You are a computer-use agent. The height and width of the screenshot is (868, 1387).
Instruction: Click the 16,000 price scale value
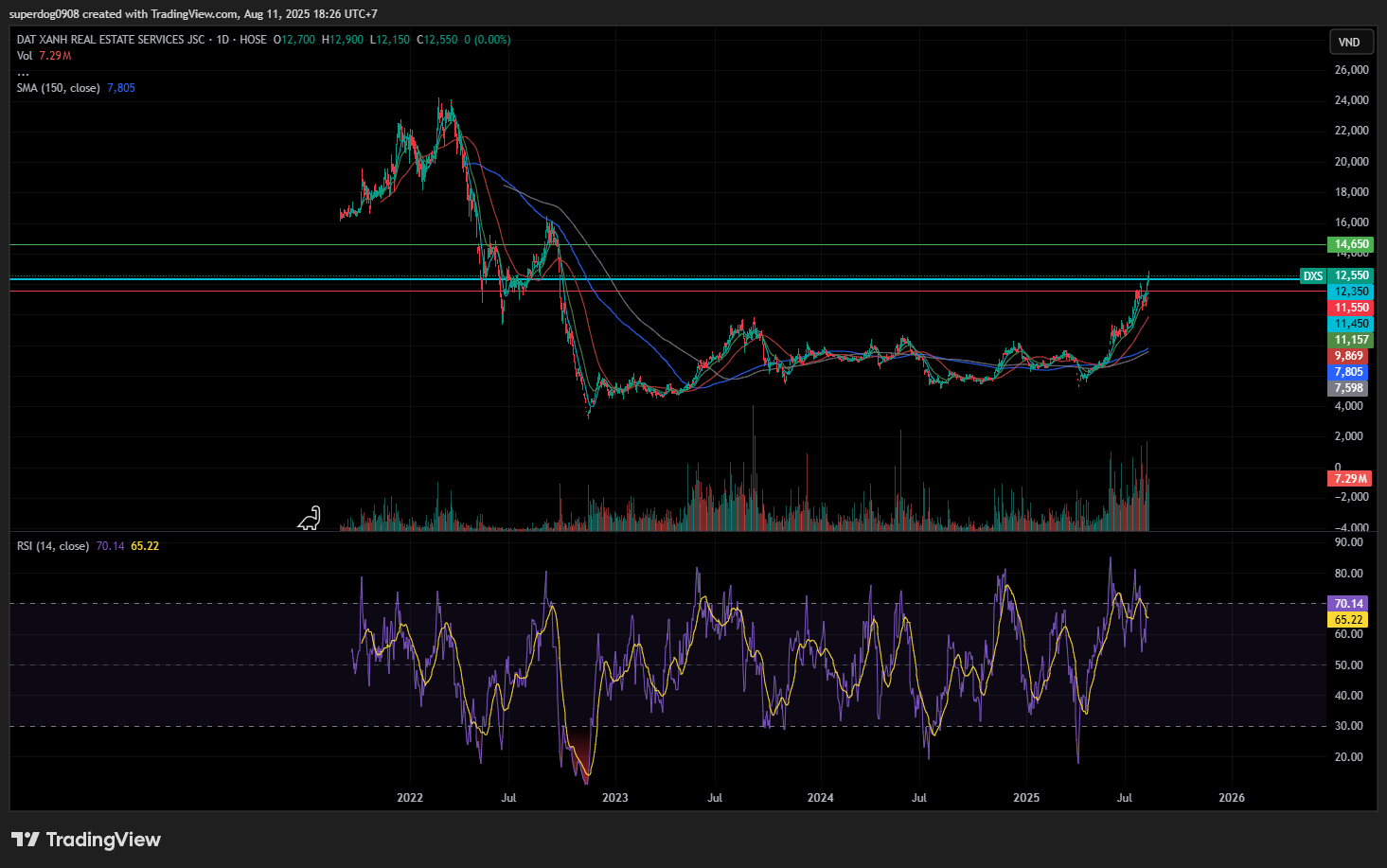click(x=1352, y=222)
